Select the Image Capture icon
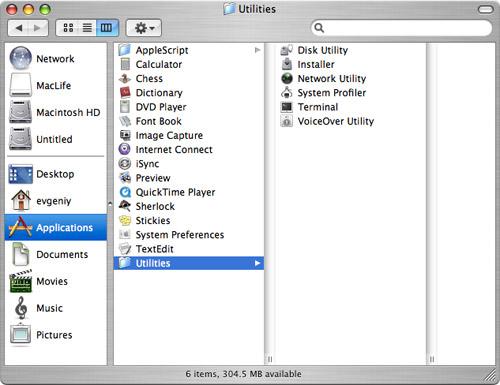The height and width of the screenshot is (385, 500). click(125, 135)
